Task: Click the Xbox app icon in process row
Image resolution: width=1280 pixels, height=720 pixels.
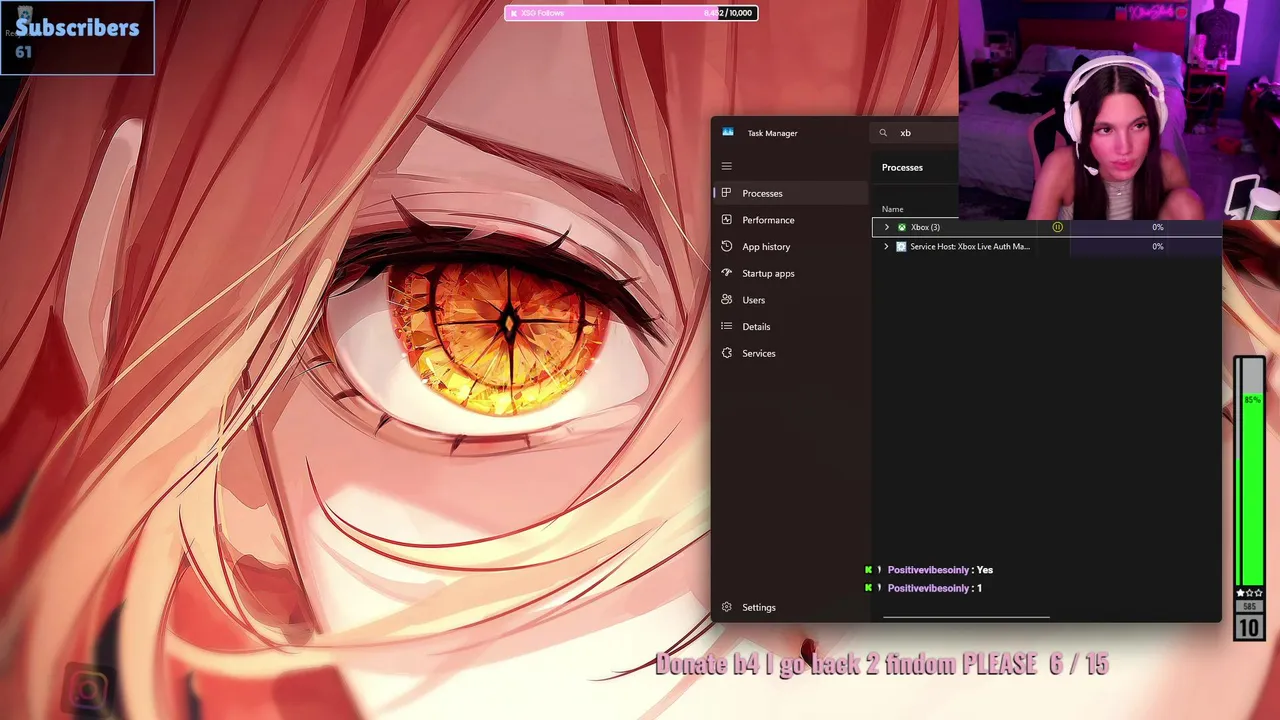Action: tap(901, 227)
